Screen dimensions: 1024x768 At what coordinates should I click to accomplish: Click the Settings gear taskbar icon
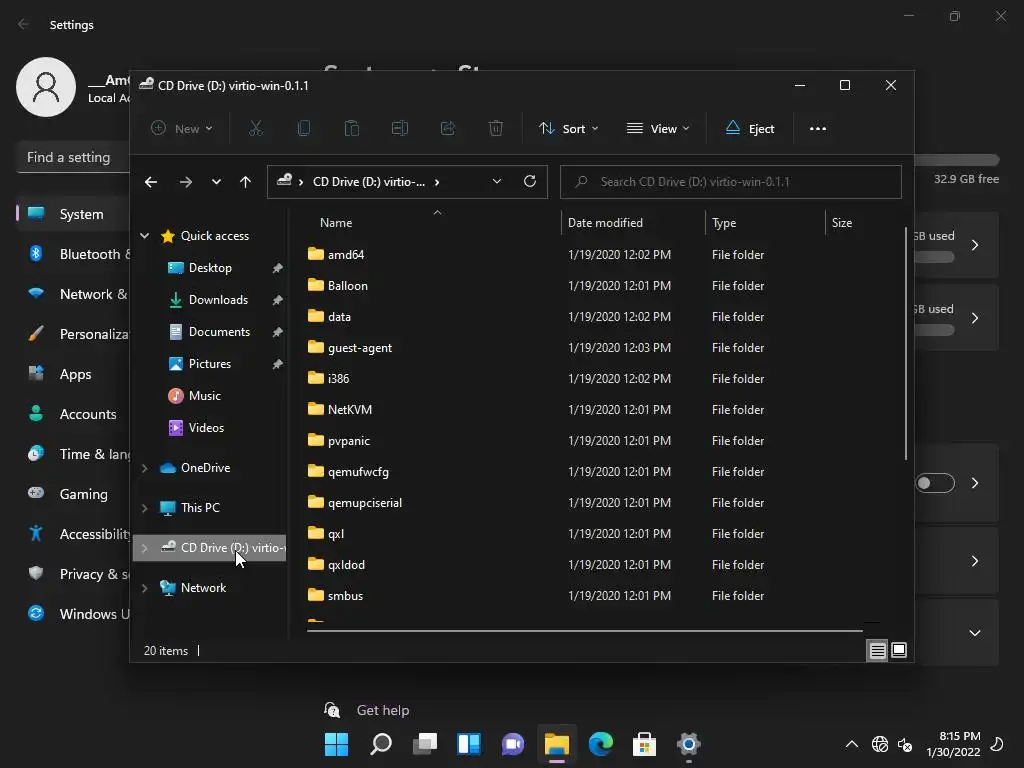(688, 744)
